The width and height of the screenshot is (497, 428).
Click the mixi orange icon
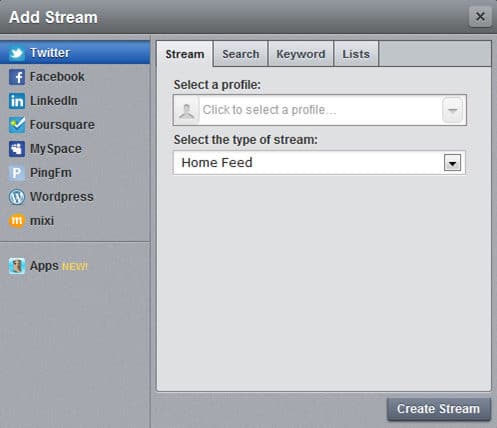pyautogui.click(x=17, y=221)
